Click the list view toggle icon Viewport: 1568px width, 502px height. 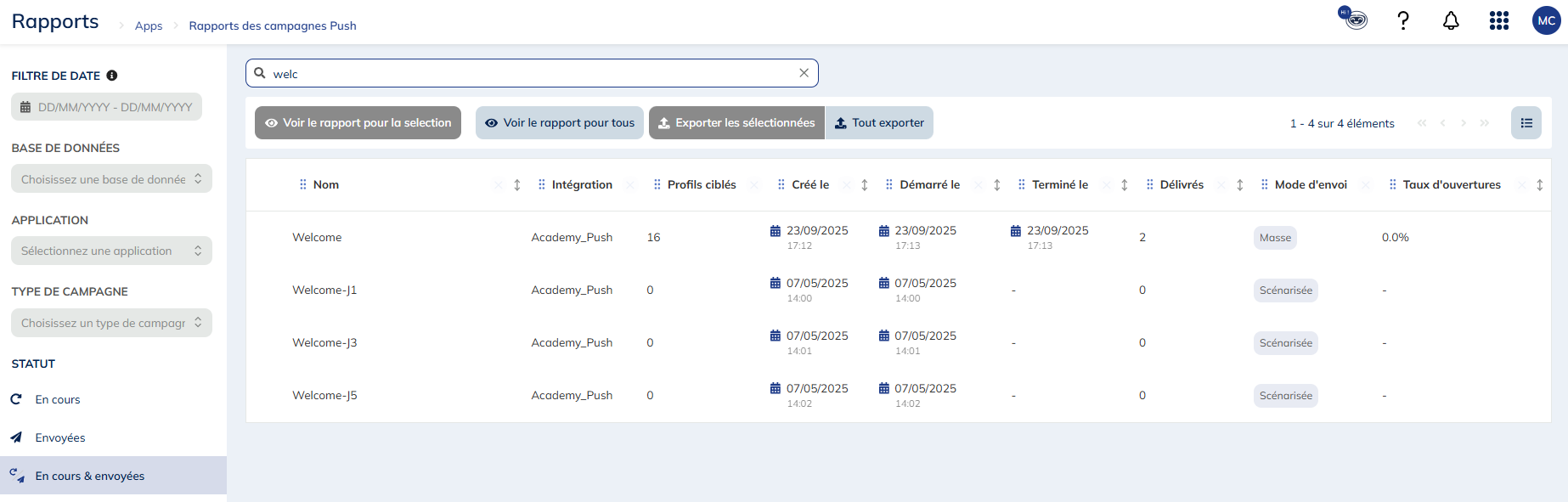coord(1526,123)
